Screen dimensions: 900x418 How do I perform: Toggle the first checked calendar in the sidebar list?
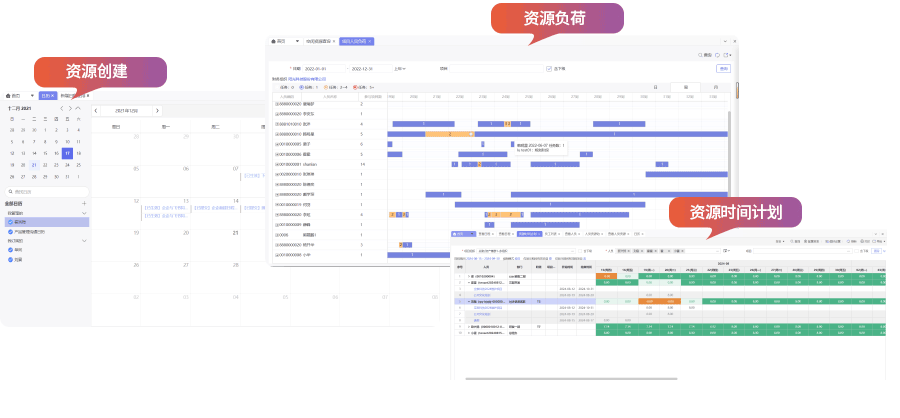[11, 222]
